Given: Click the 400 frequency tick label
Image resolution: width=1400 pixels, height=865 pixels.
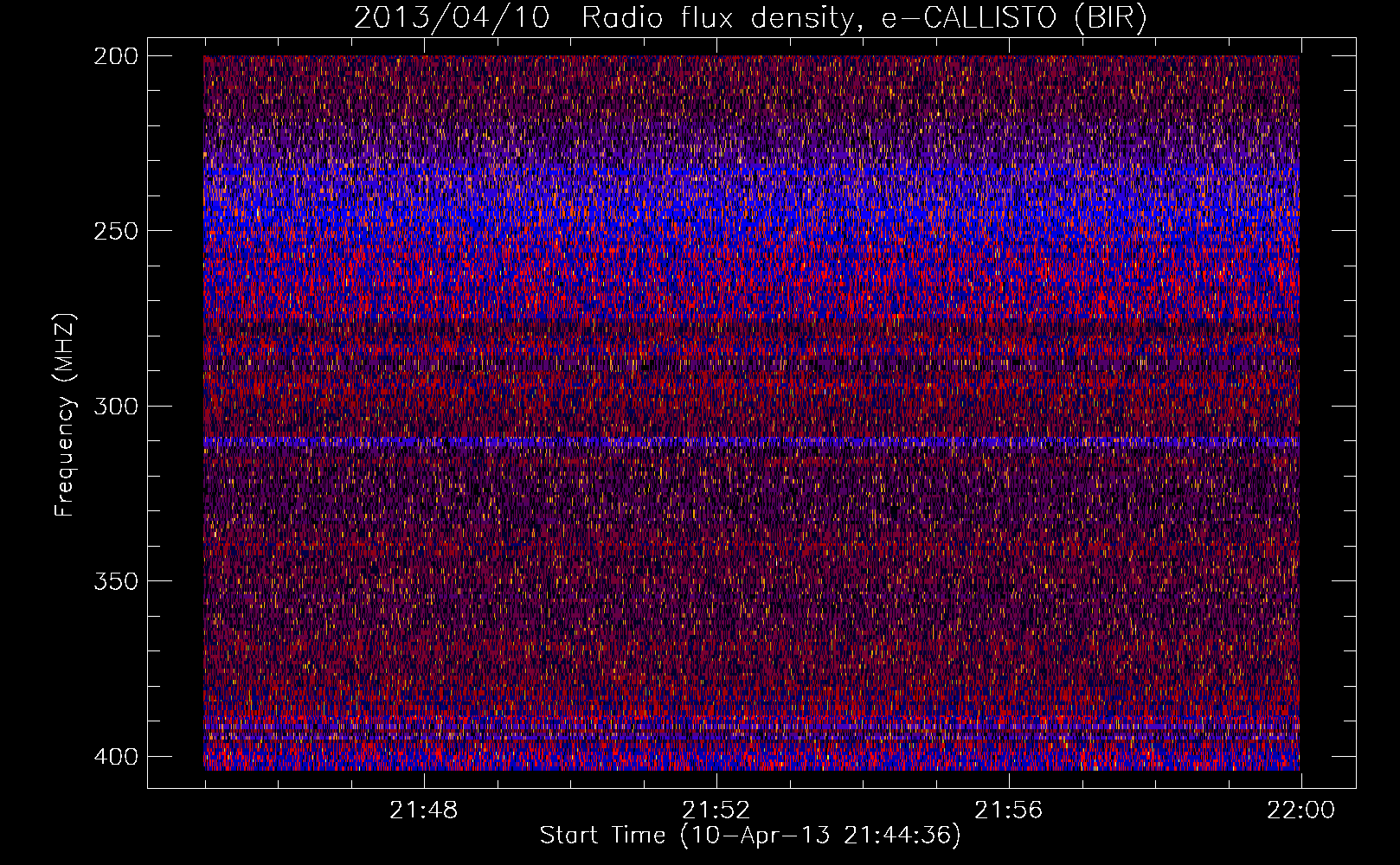Looking at the screenshot, I should tap(115, 756).
